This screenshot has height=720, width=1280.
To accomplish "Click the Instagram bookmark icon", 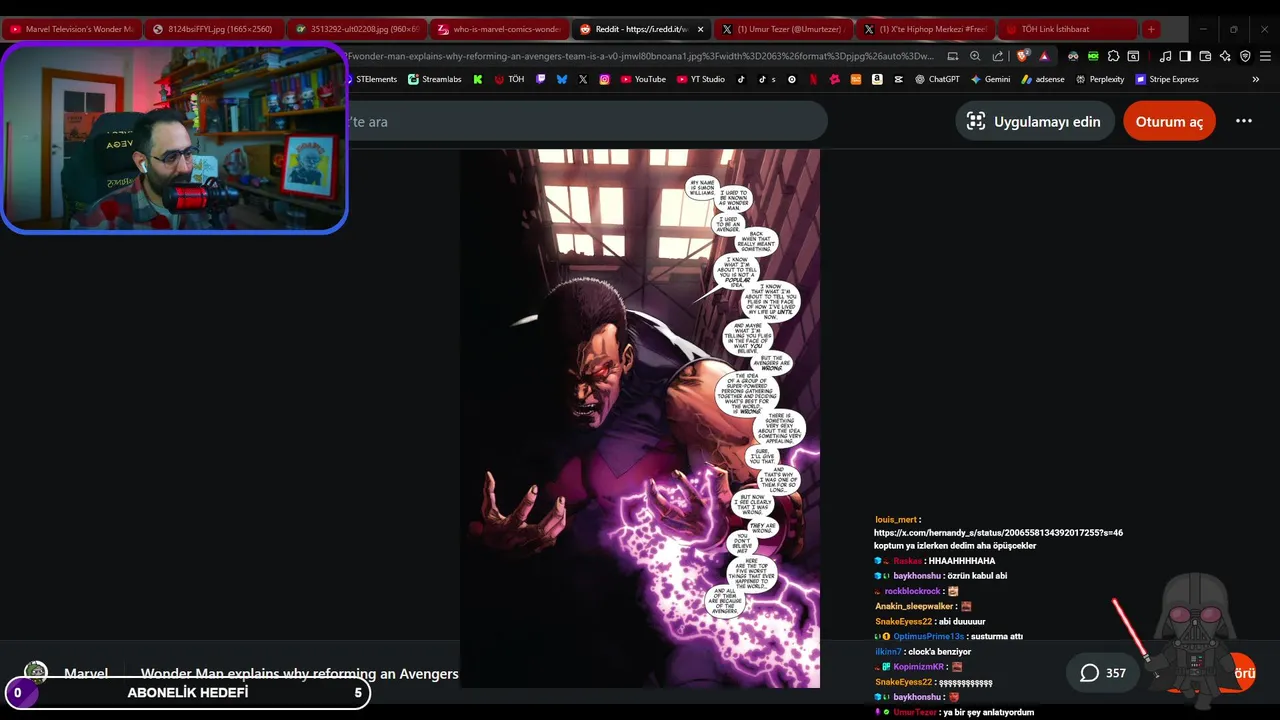I will [605, 79].
